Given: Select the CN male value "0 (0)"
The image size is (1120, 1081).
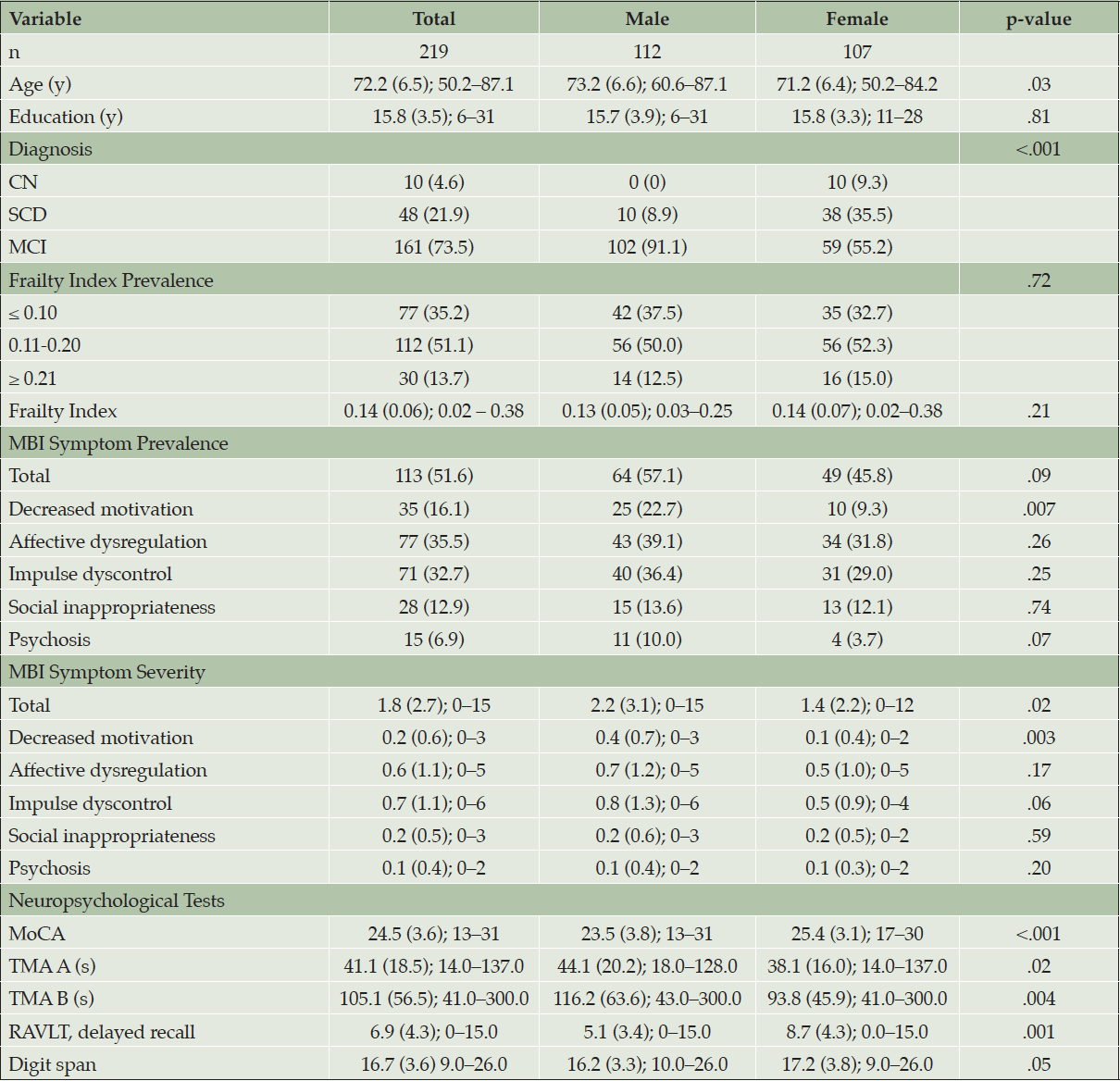Looking at the screenshot, I should point(647,182).
